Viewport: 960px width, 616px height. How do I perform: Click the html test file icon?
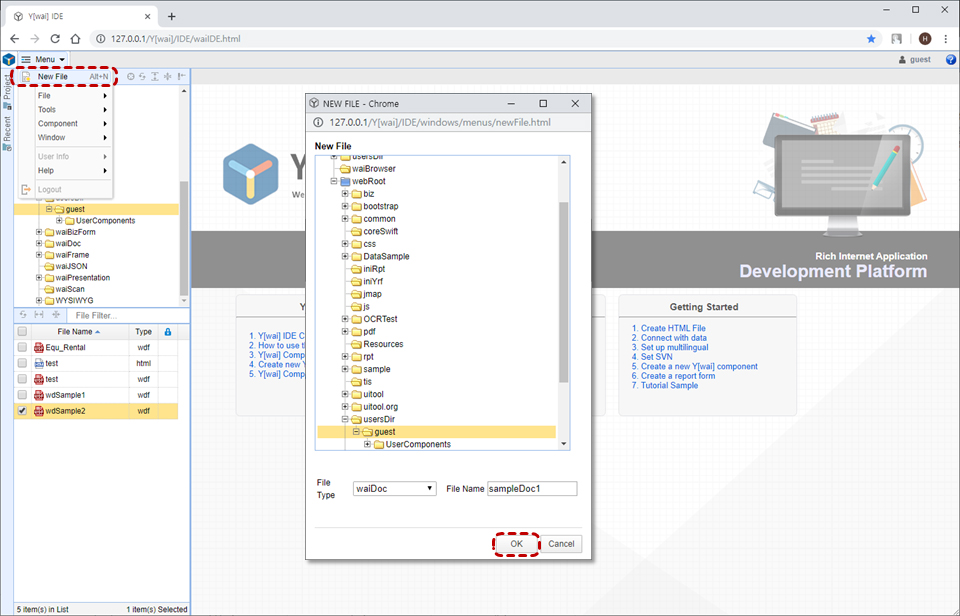(x=39, y=363)
